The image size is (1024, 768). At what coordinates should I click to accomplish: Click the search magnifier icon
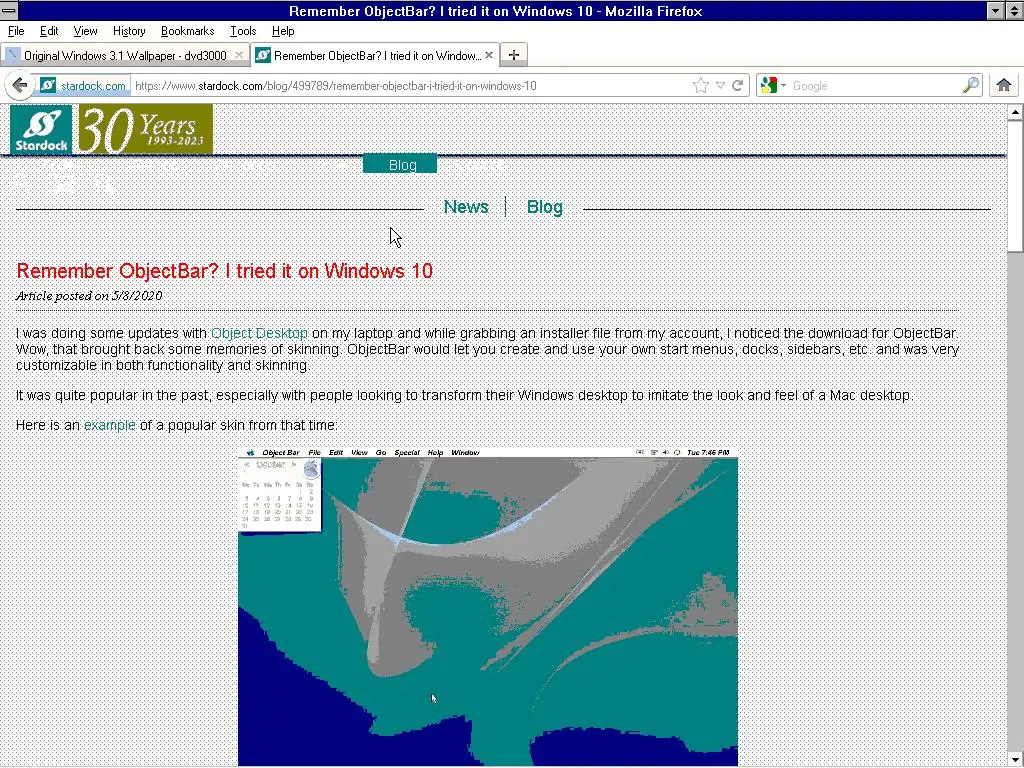click(x=970, y=85)
